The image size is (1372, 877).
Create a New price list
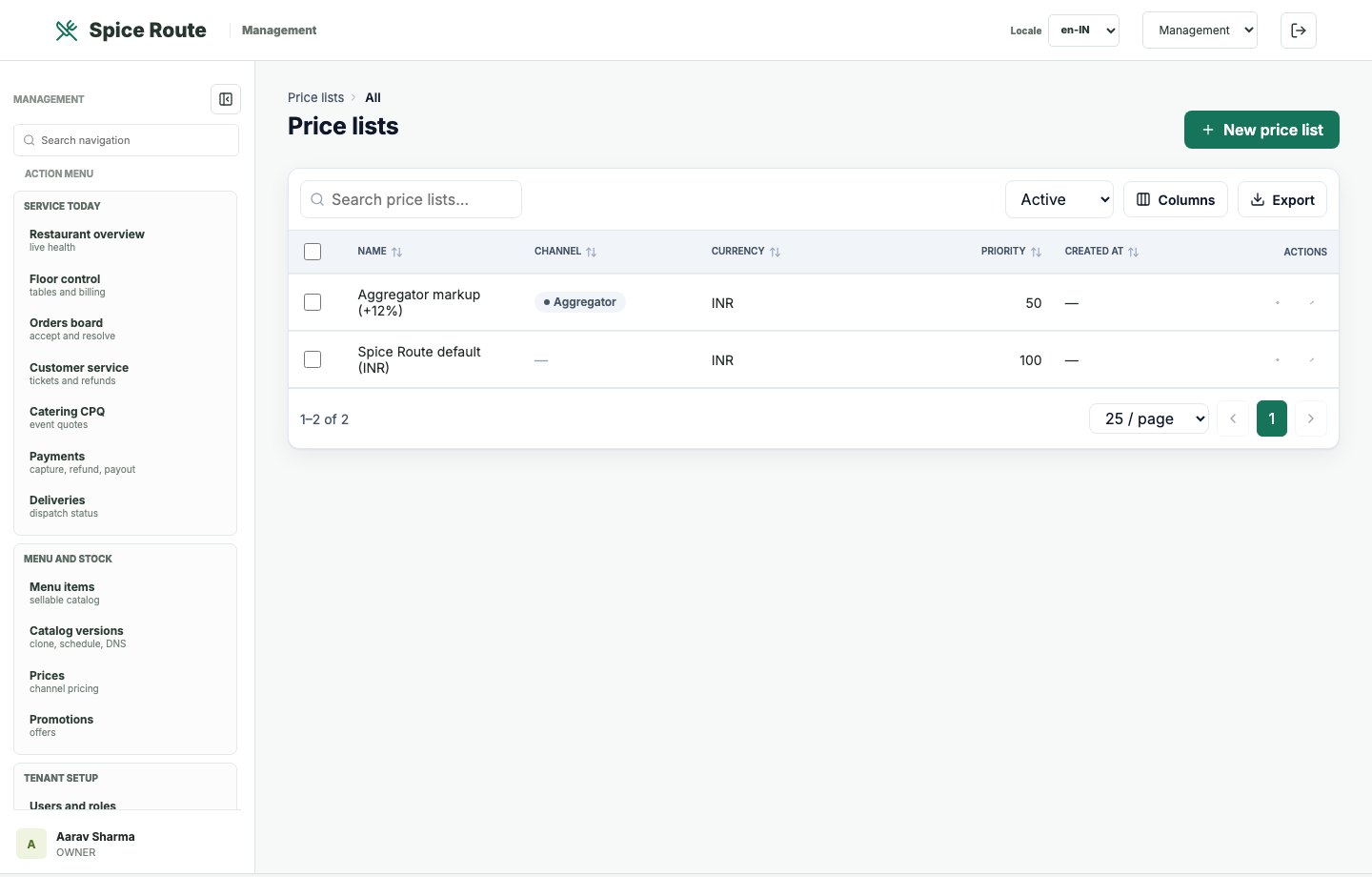coord(1261,130)
